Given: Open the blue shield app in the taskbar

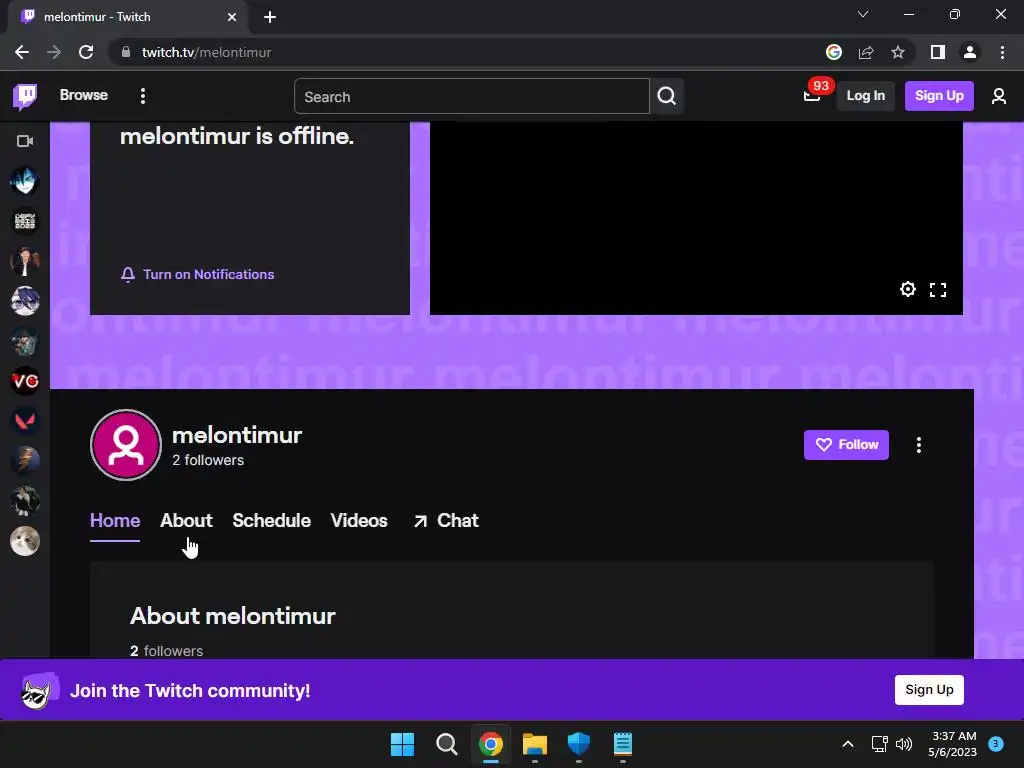Looking at the screenshot, I should (579, 744).
